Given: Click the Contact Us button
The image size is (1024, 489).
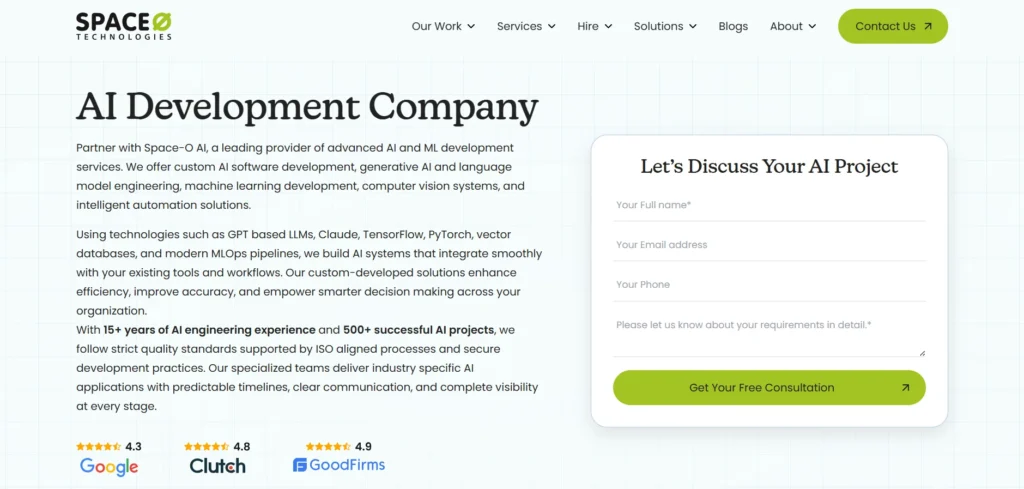Looking at the screenshot, I should point(893,26).
